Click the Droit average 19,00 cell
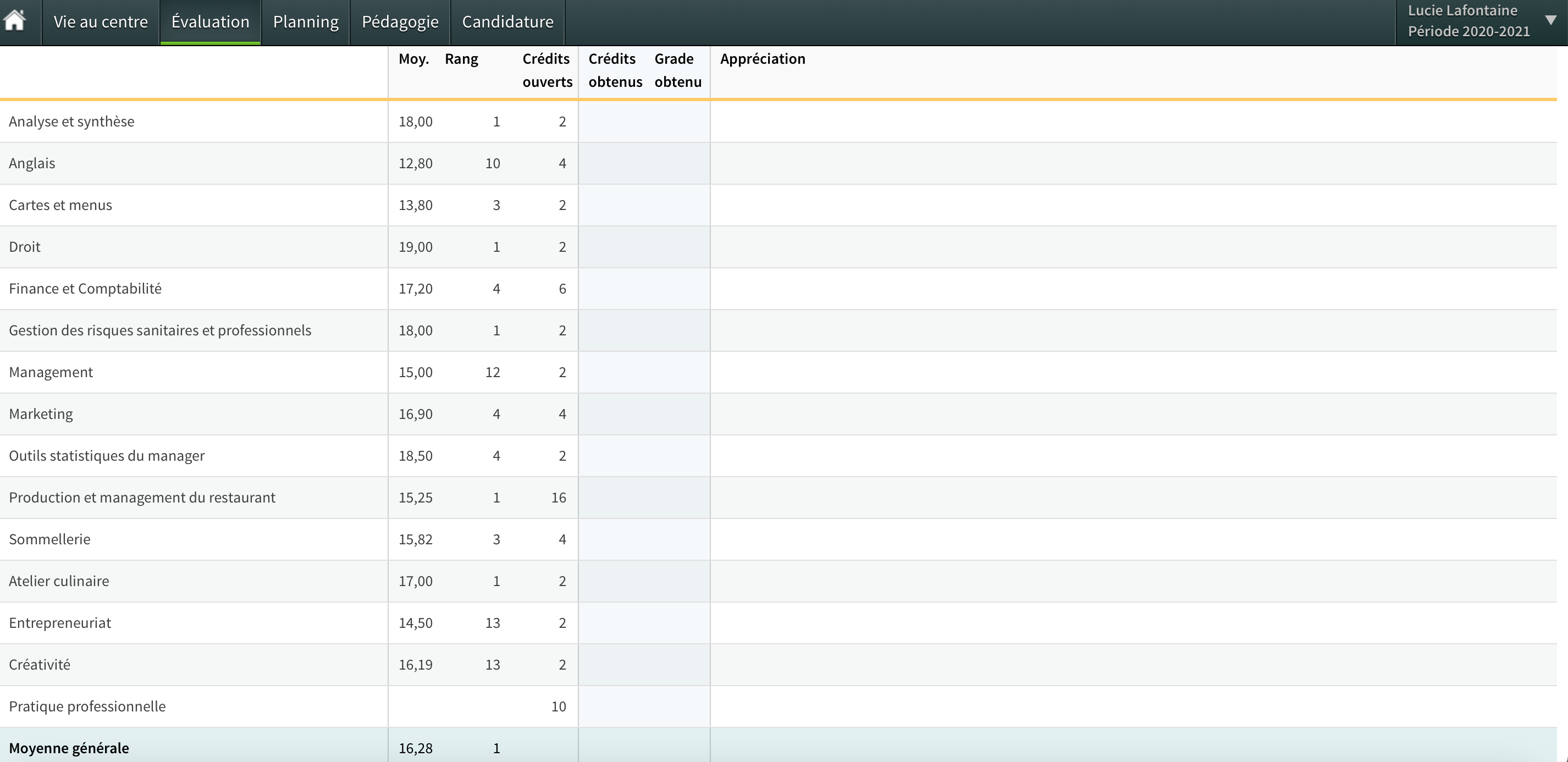This screenshot has height=762, width=1568. [x=416, y=247]
